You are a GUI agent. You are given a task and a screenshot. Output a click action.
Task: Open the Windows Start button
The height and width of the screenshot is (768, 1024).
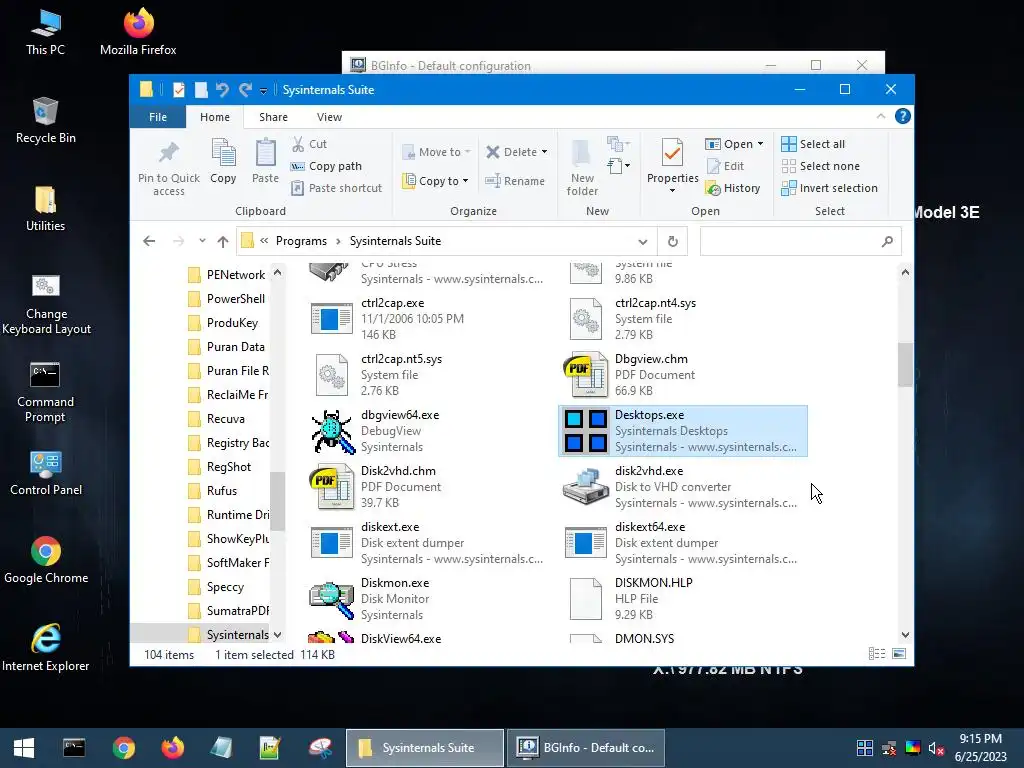(24, 748)
